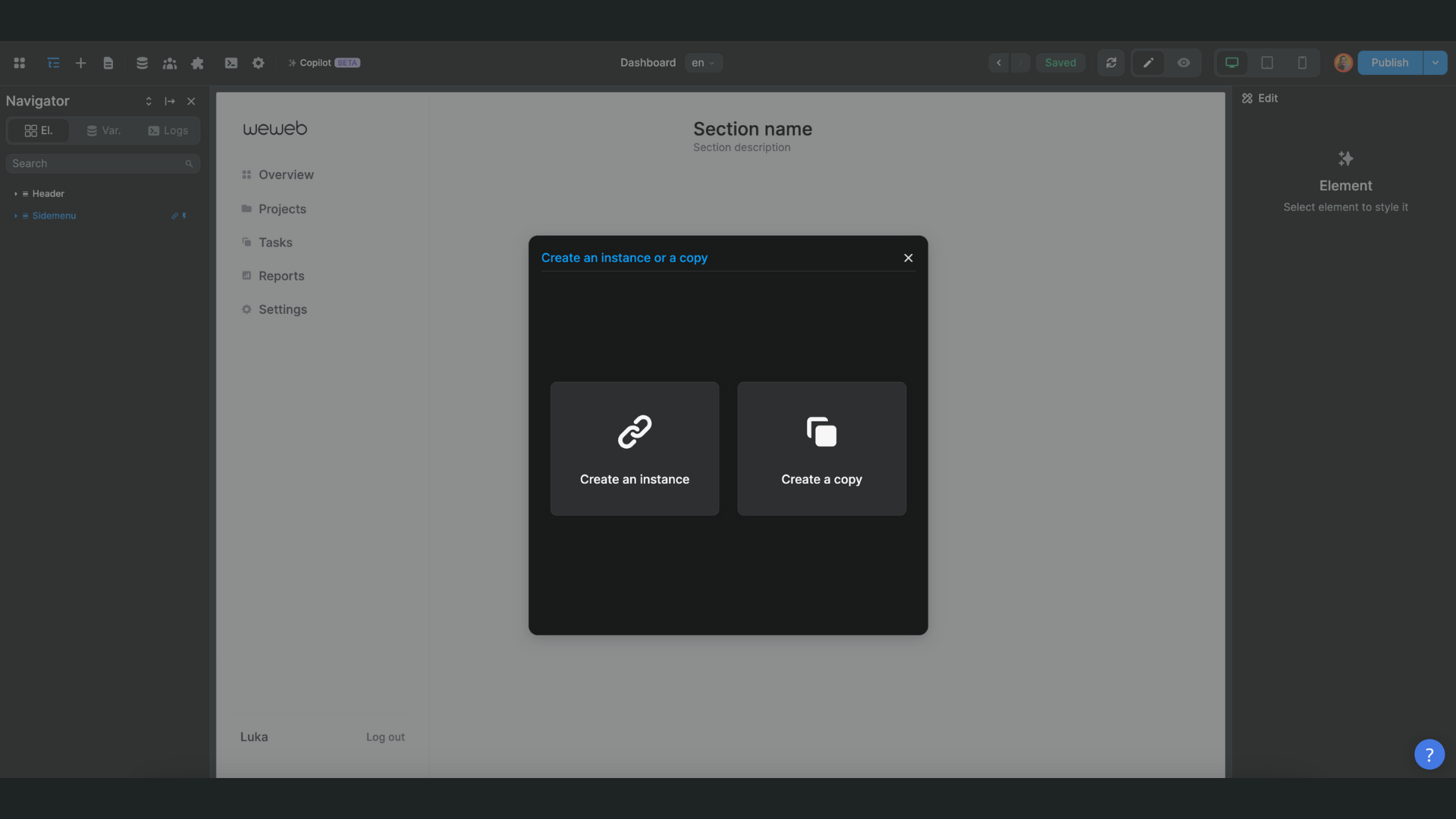The image size is (1456, 819).
Task: Open the project Settings gear icon
Action: click(259, 63)
